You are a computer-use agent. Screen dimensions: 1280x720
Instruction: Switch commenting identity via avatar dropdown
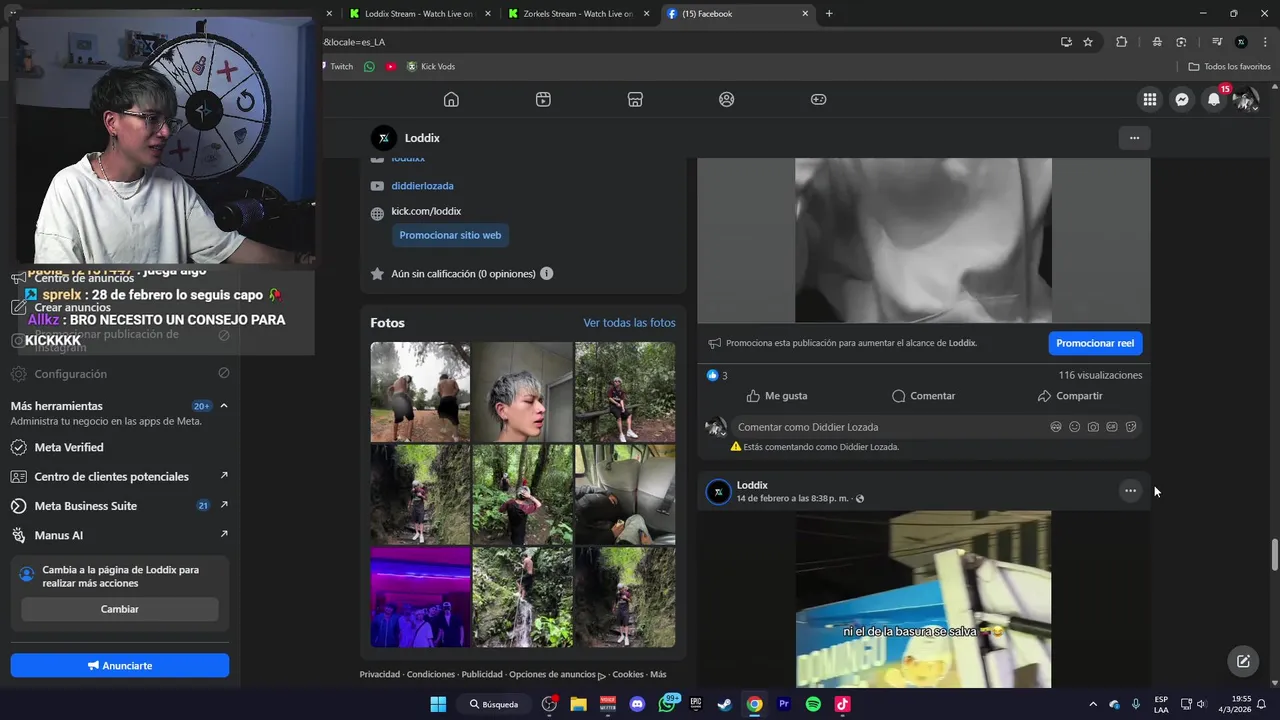point(716,428)
